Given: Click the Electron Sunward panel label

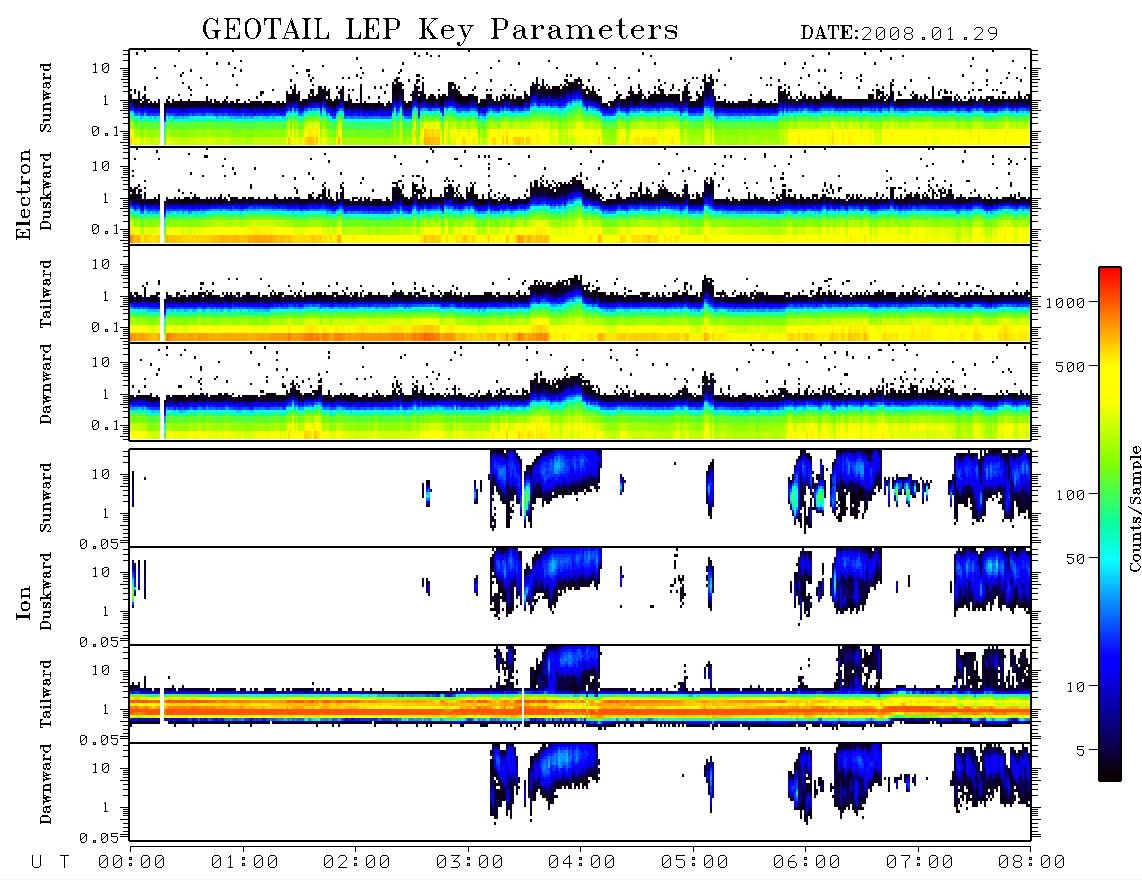Looking at the screenshot, I should tap(46, 98).
